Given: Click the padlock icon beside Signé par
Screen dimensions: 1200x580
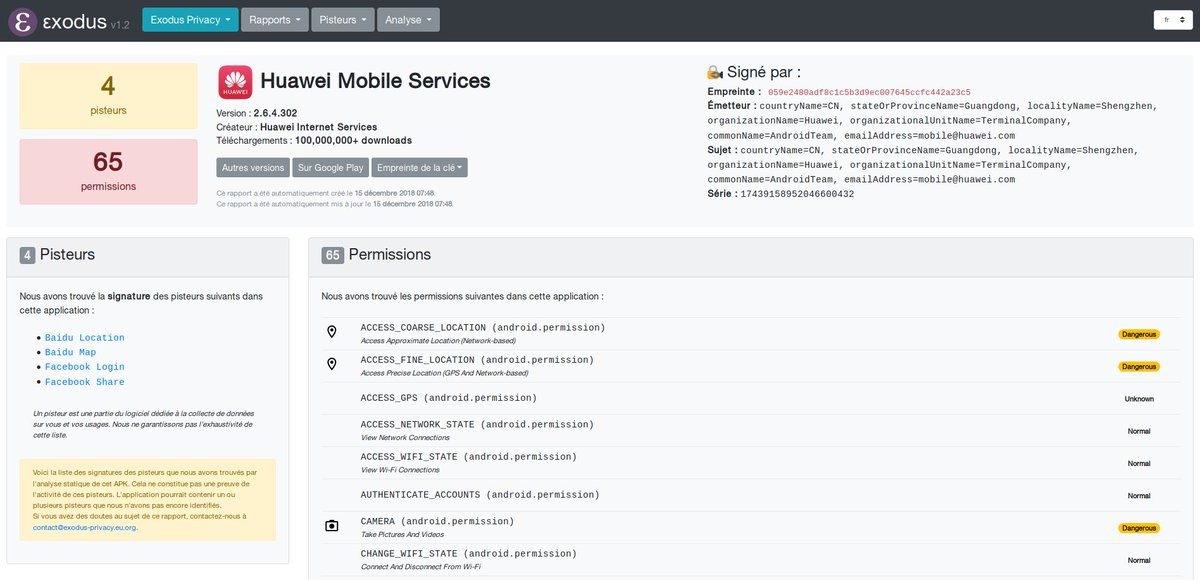Looking at the screenshot, I should pyautogui.click(x=715, y=72).
